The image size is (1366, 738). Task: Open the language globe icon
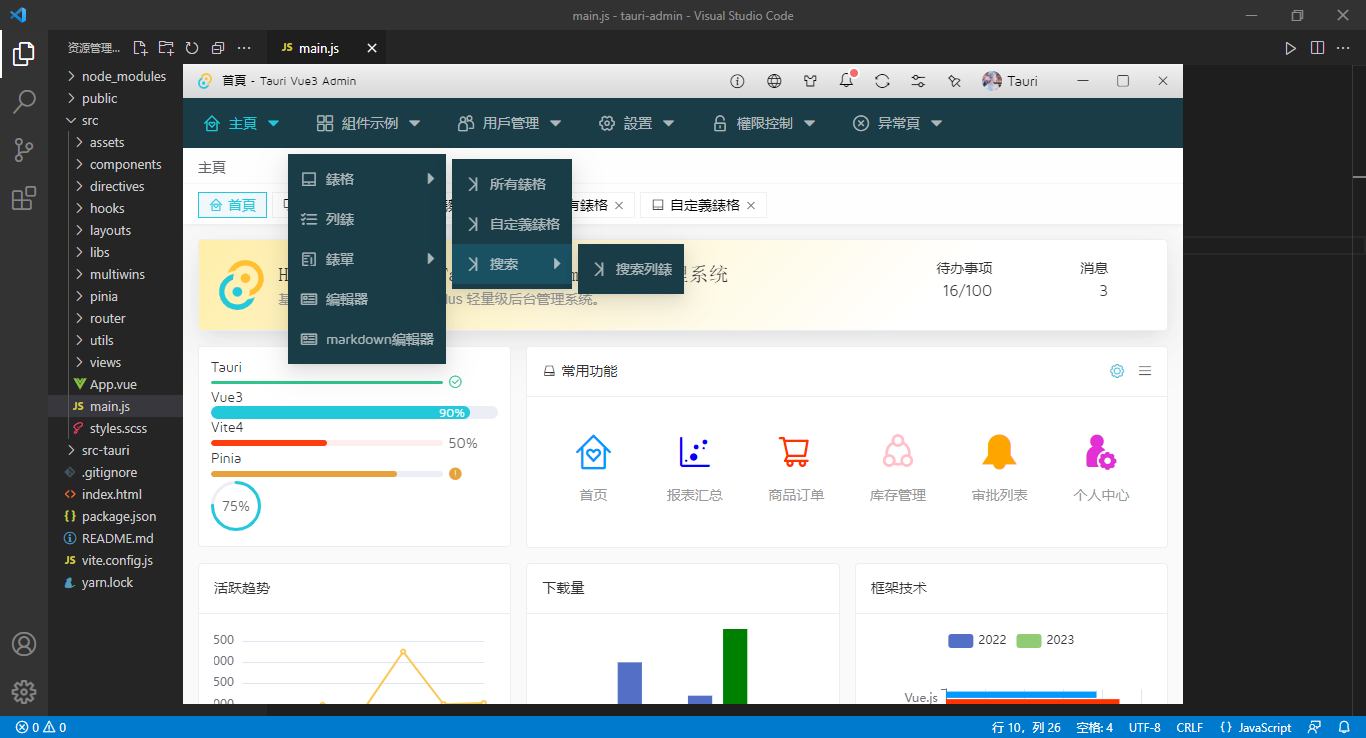[773, 81]
